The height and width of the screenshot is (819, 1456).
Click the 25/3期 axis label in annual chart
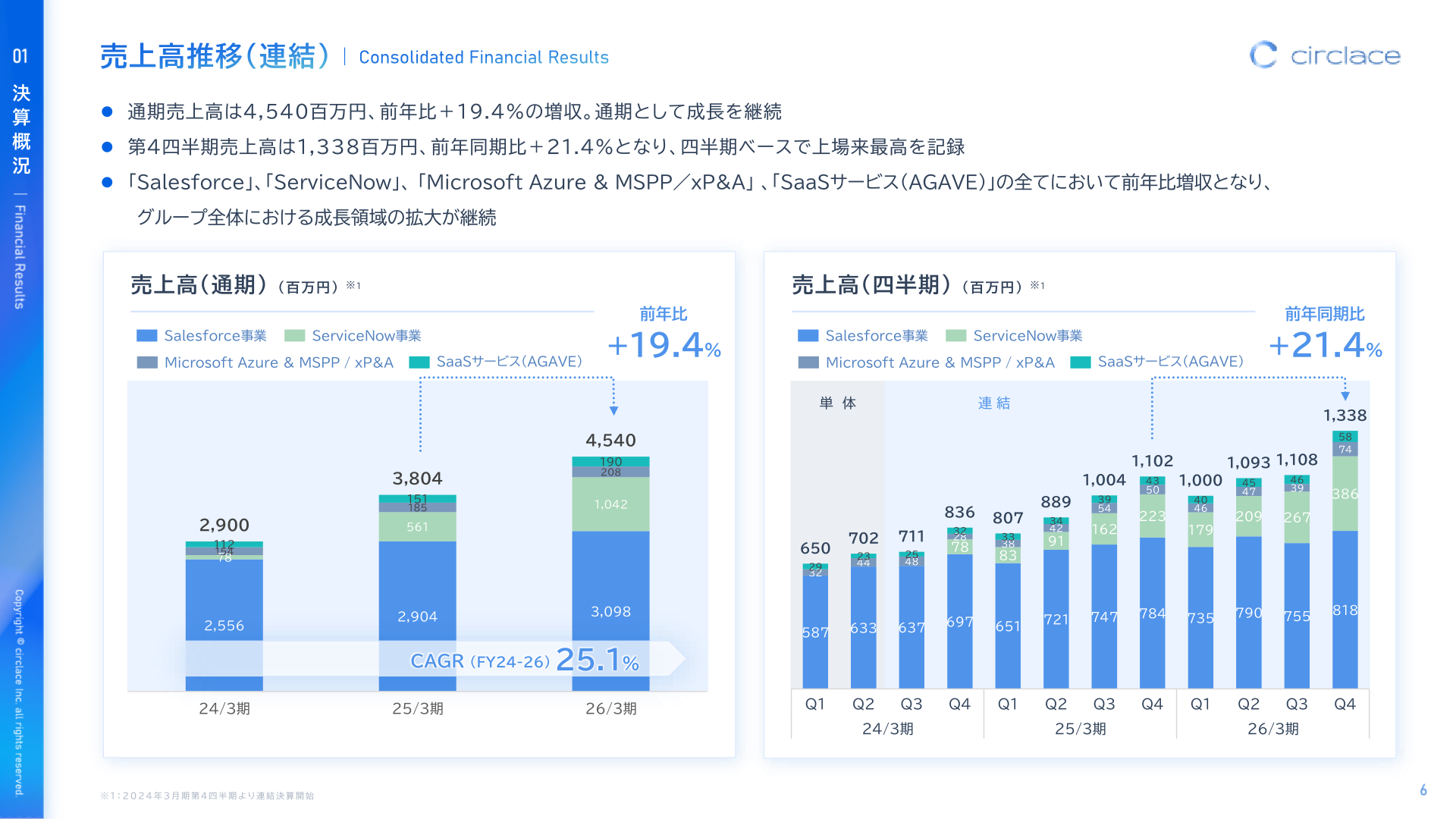tap(418, 708)
